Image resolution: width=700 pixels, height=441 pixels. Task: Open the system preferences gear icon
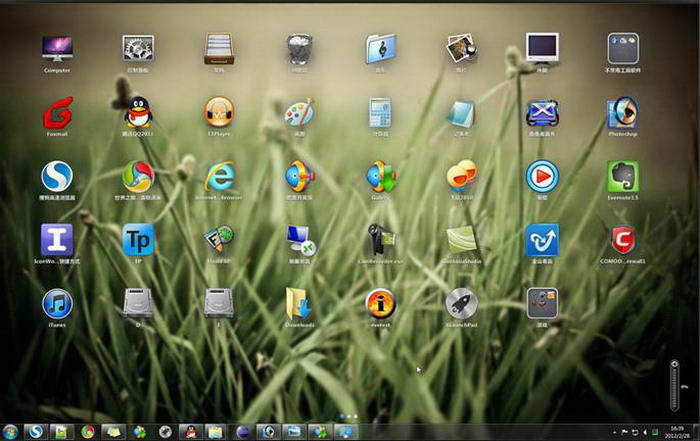[138, 49]
